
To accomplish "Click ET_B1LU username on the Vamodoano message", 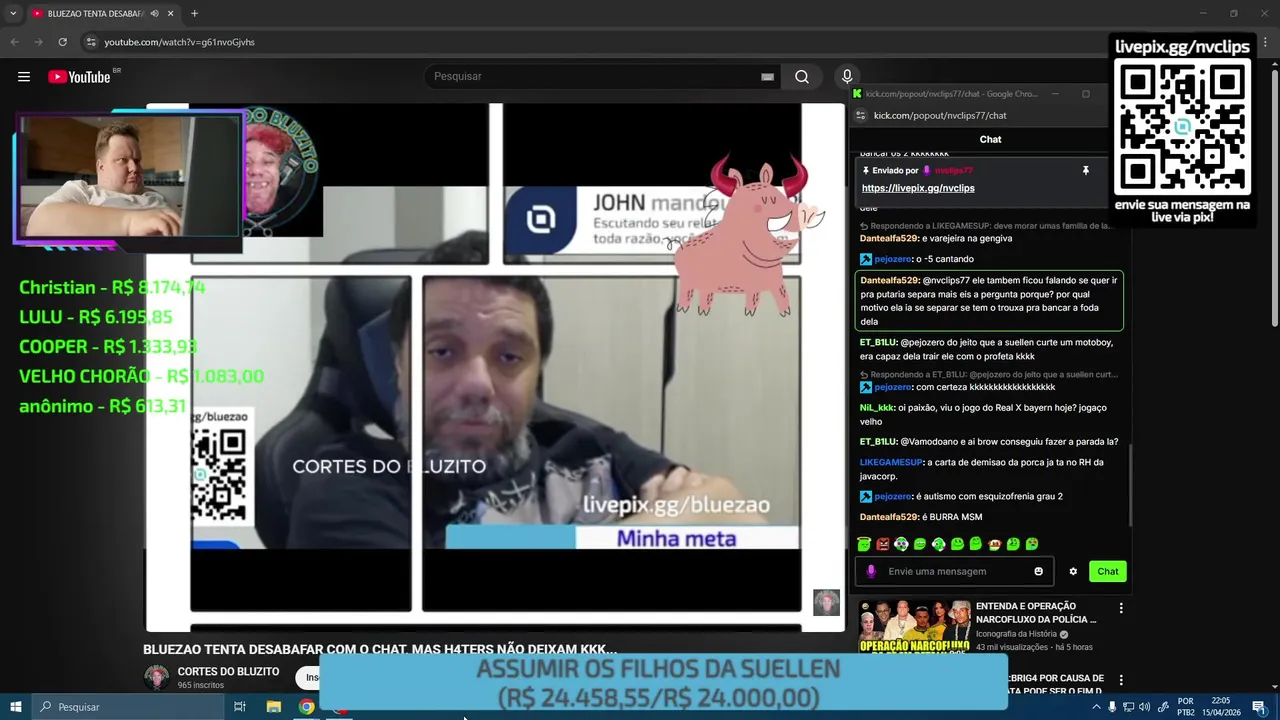I will 878,442.
